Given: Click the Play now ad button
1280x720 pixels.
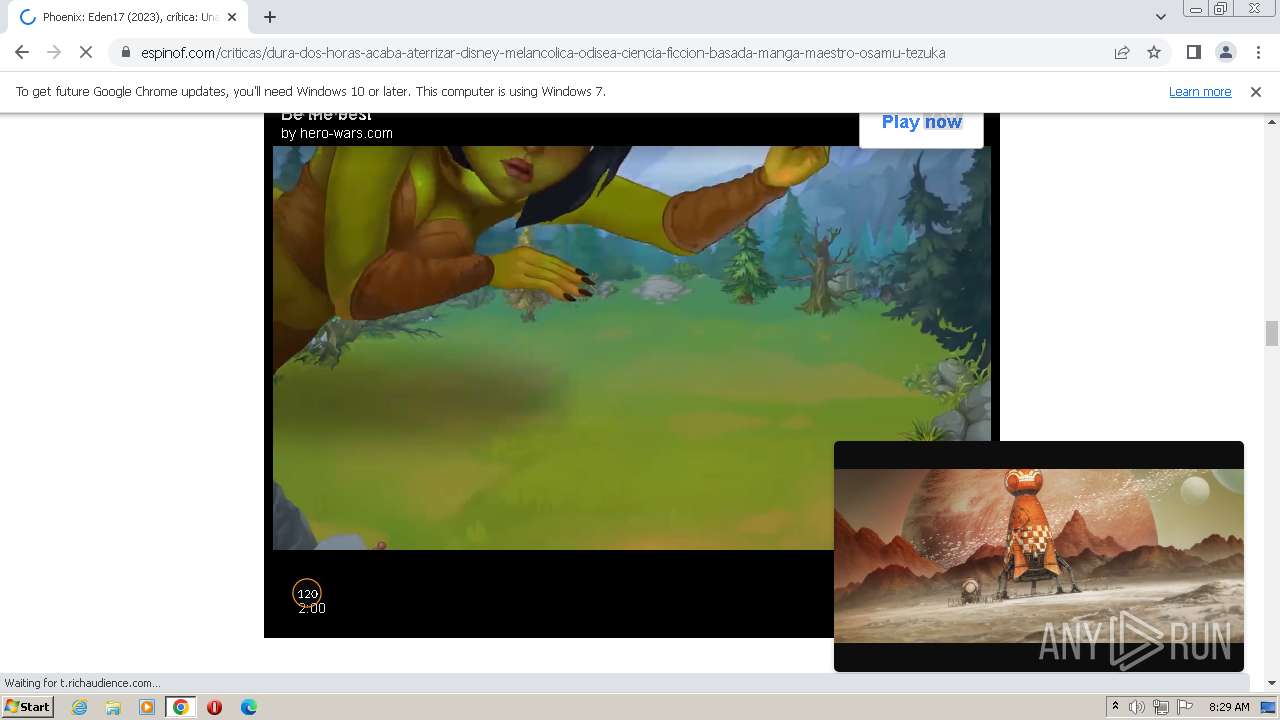Looking at the screenshot, I should click(921, 123).
